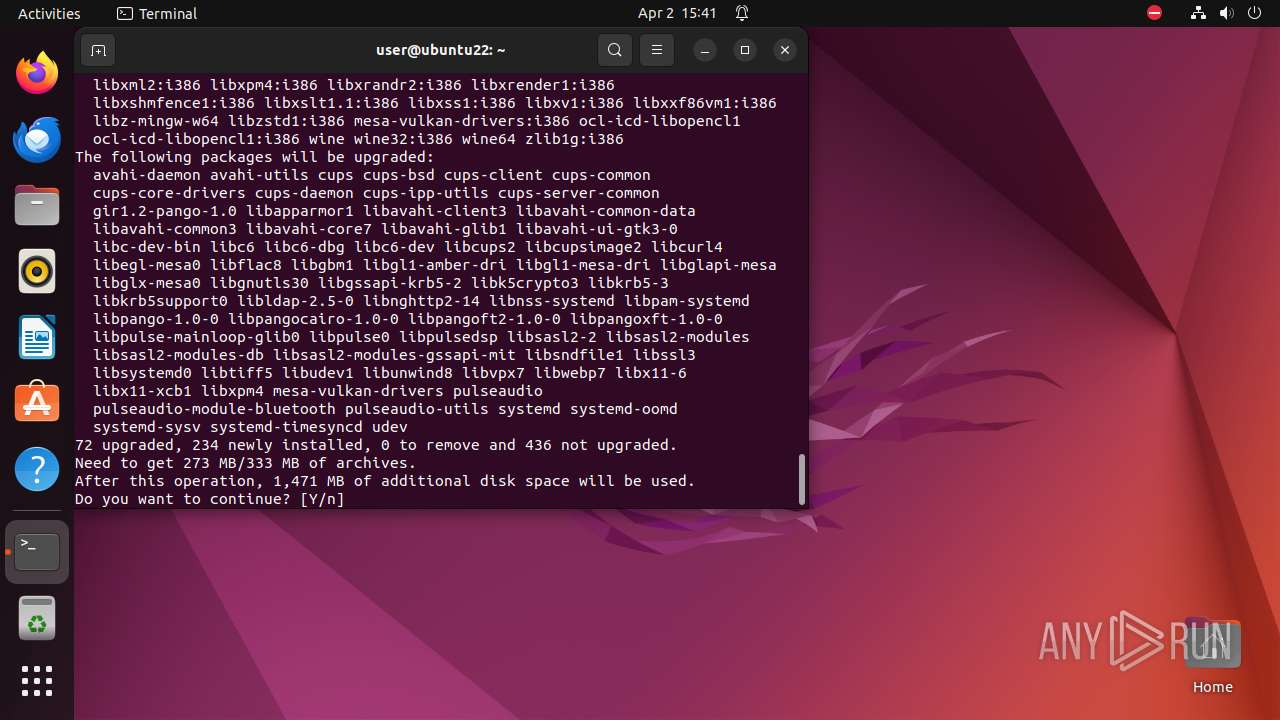Click the 'pulseaudio-module-bluetooth' package name
1280x720 pixels.
(214, 409)
